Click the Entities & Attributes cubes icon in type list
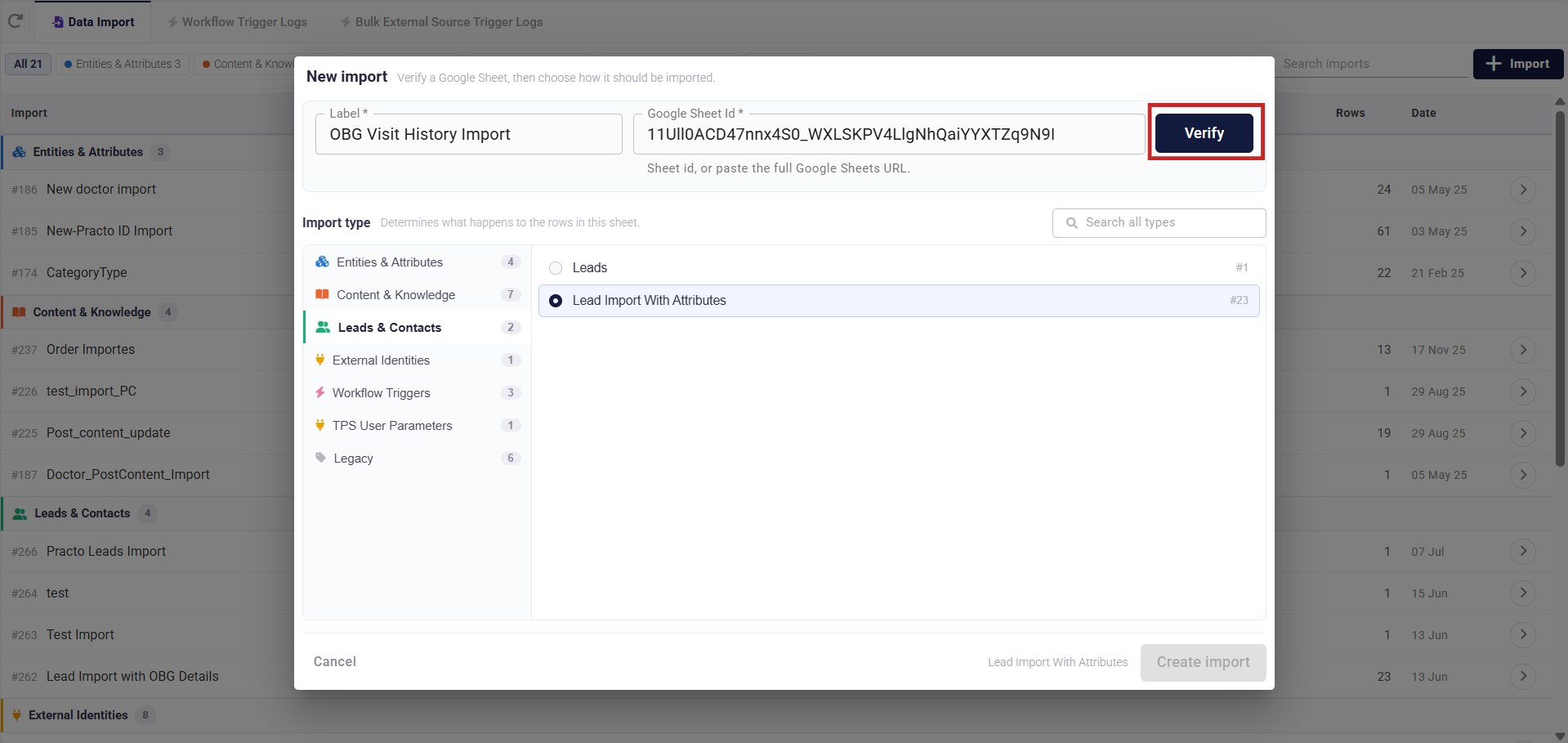The image size is (1568, 743). click(x=323, y=262)
